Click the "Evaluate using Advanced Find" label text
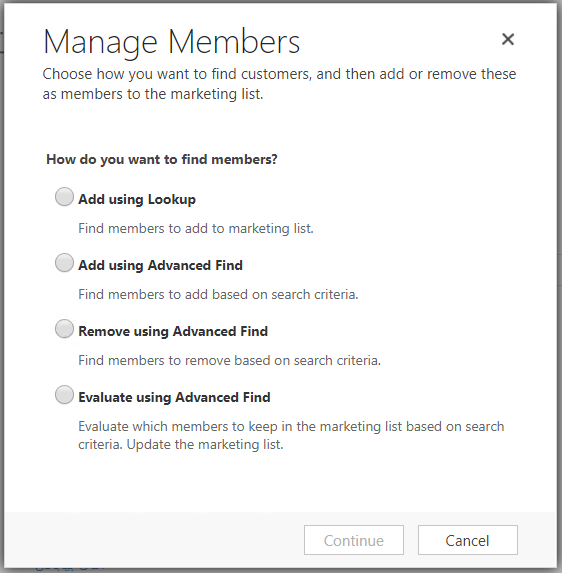562x573 pixels. point(174,398)
